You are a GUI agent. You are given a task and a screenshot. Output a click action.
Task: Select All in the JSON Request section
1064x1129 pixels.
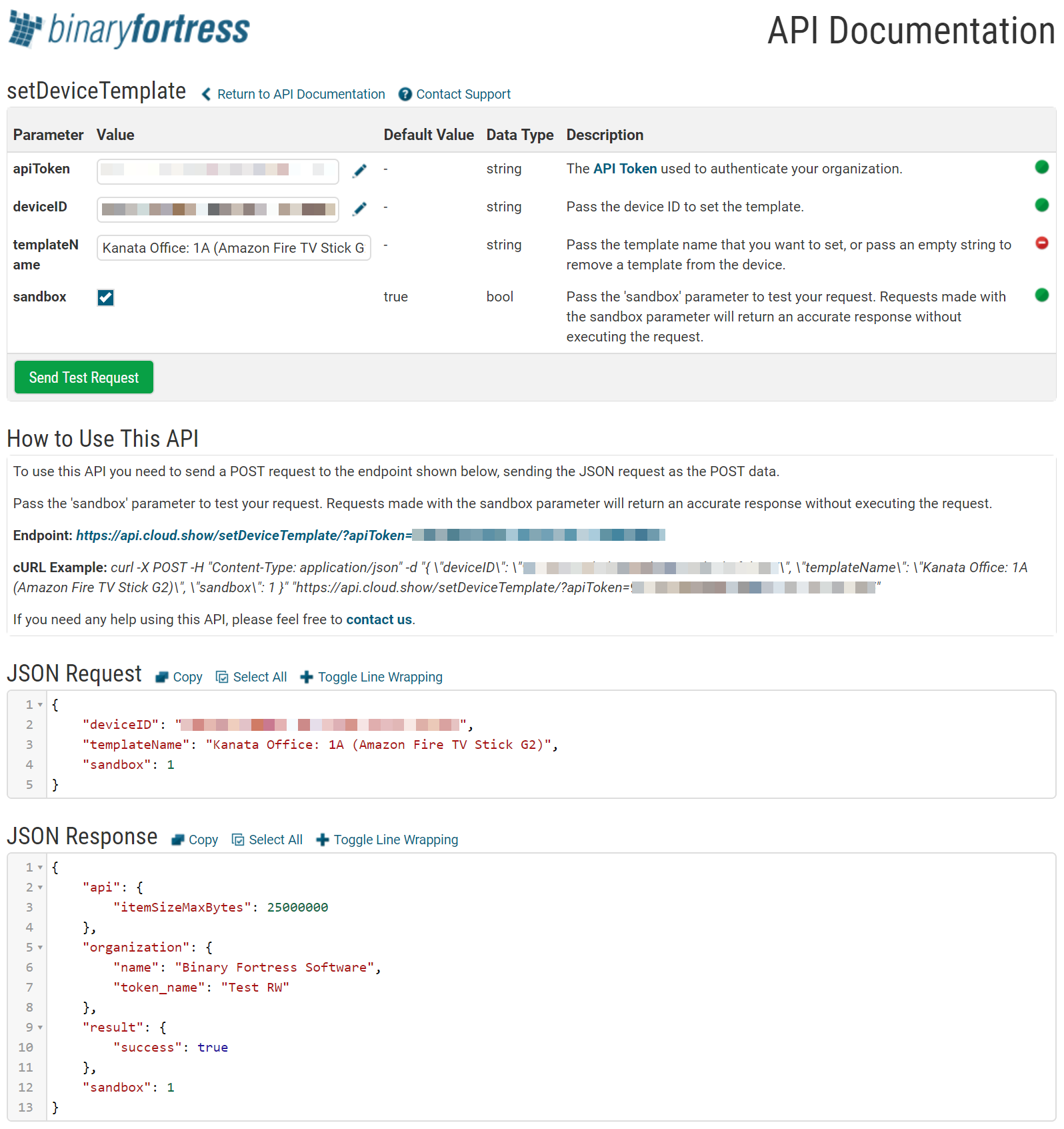click(251, 677)
